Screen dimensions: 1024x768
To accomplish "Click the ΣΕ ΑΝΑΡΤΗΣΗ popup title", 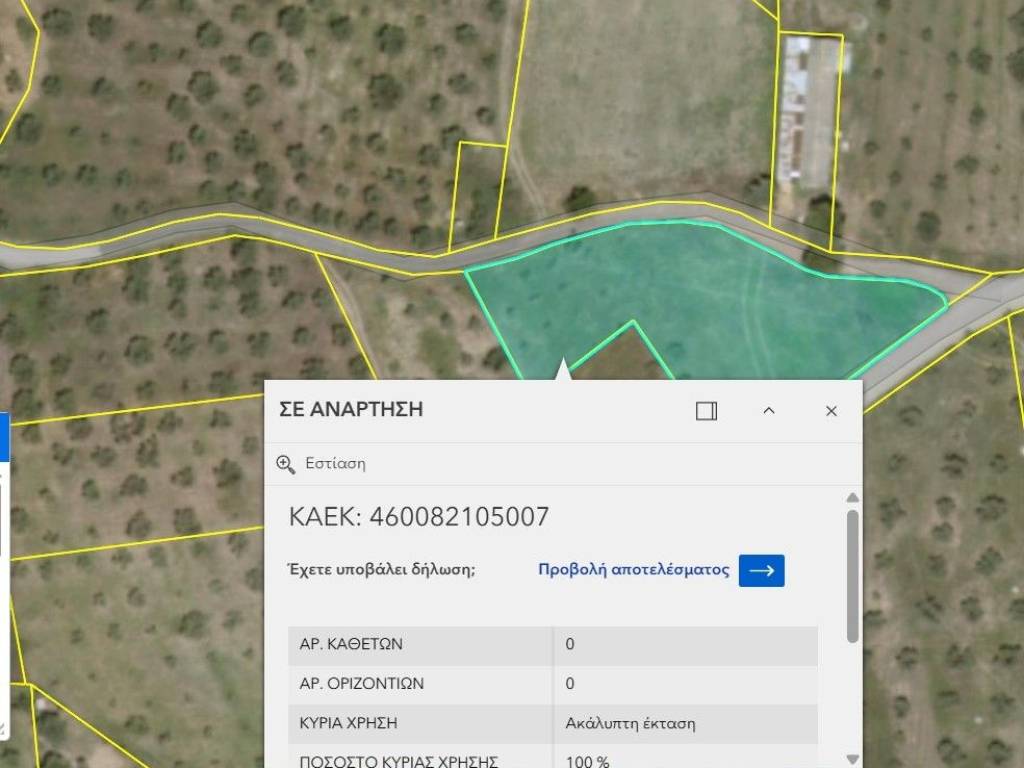I will pos(351,410).
